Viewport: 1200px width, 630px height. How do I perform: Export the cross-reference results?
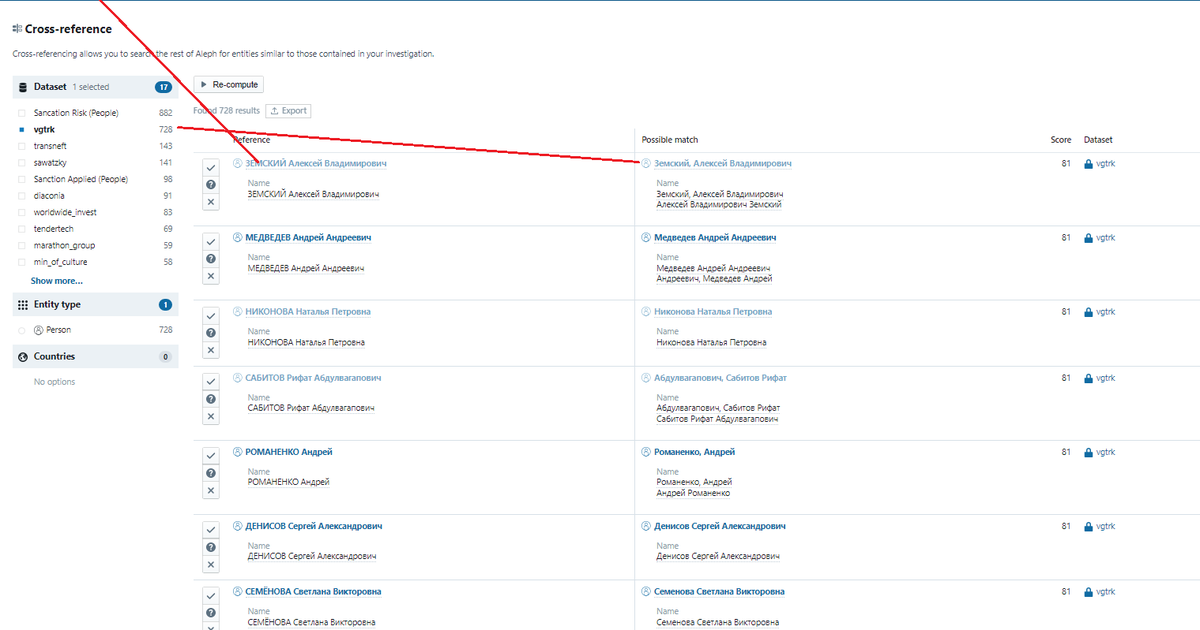287,111
